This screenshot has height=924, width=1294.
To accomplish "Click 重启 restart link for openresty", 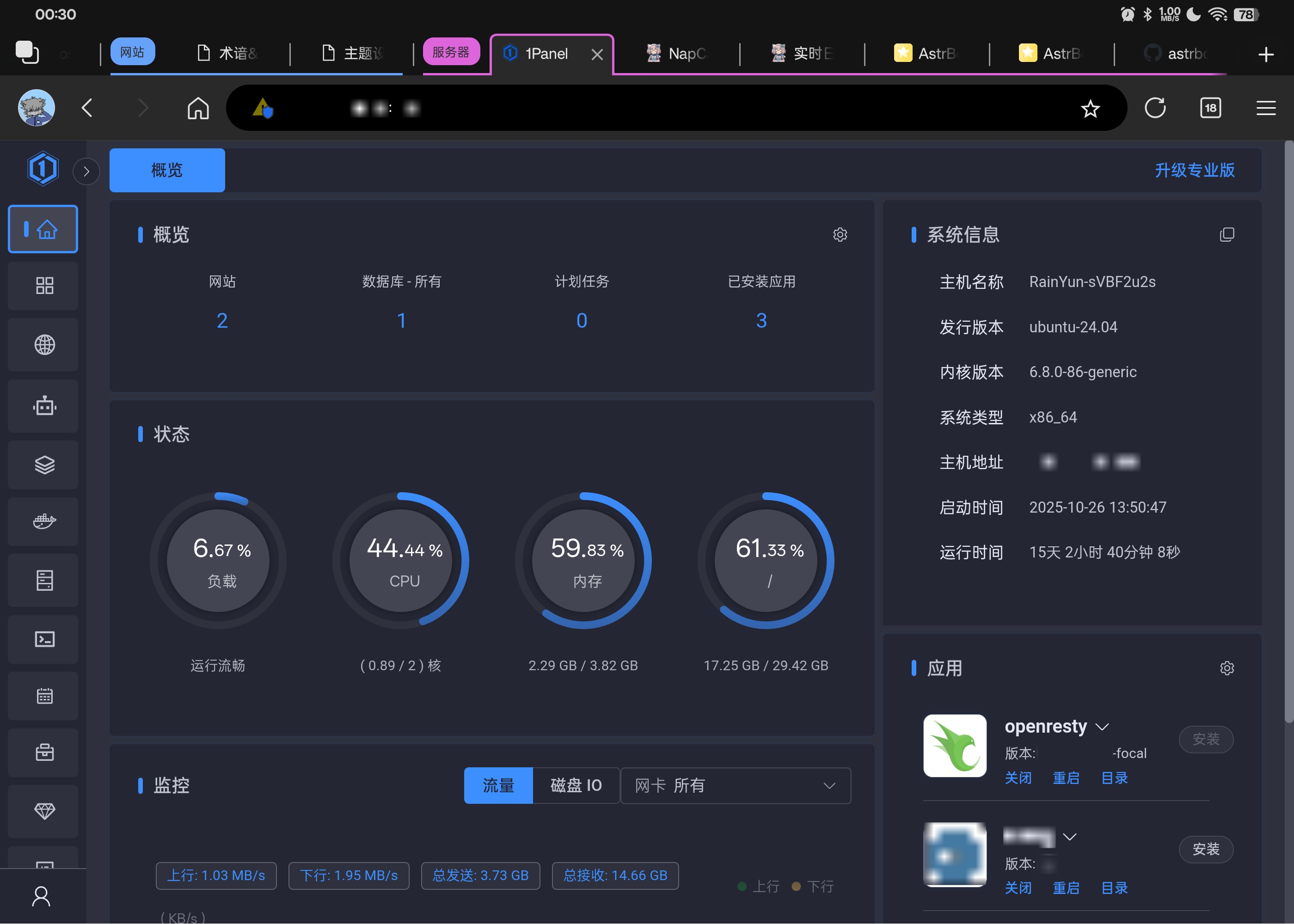I will 1065,778.
